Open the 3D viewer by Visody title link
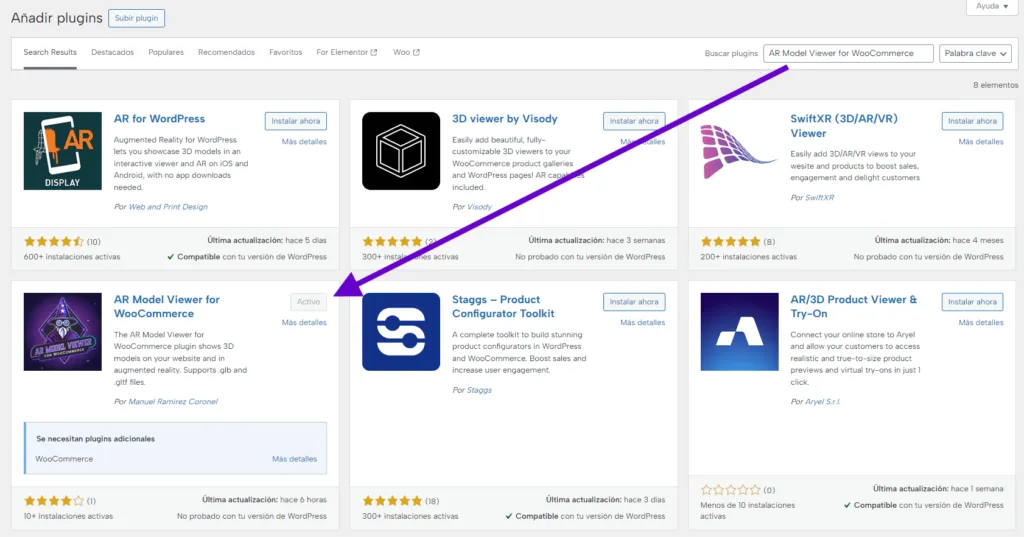 pos(505,119)
